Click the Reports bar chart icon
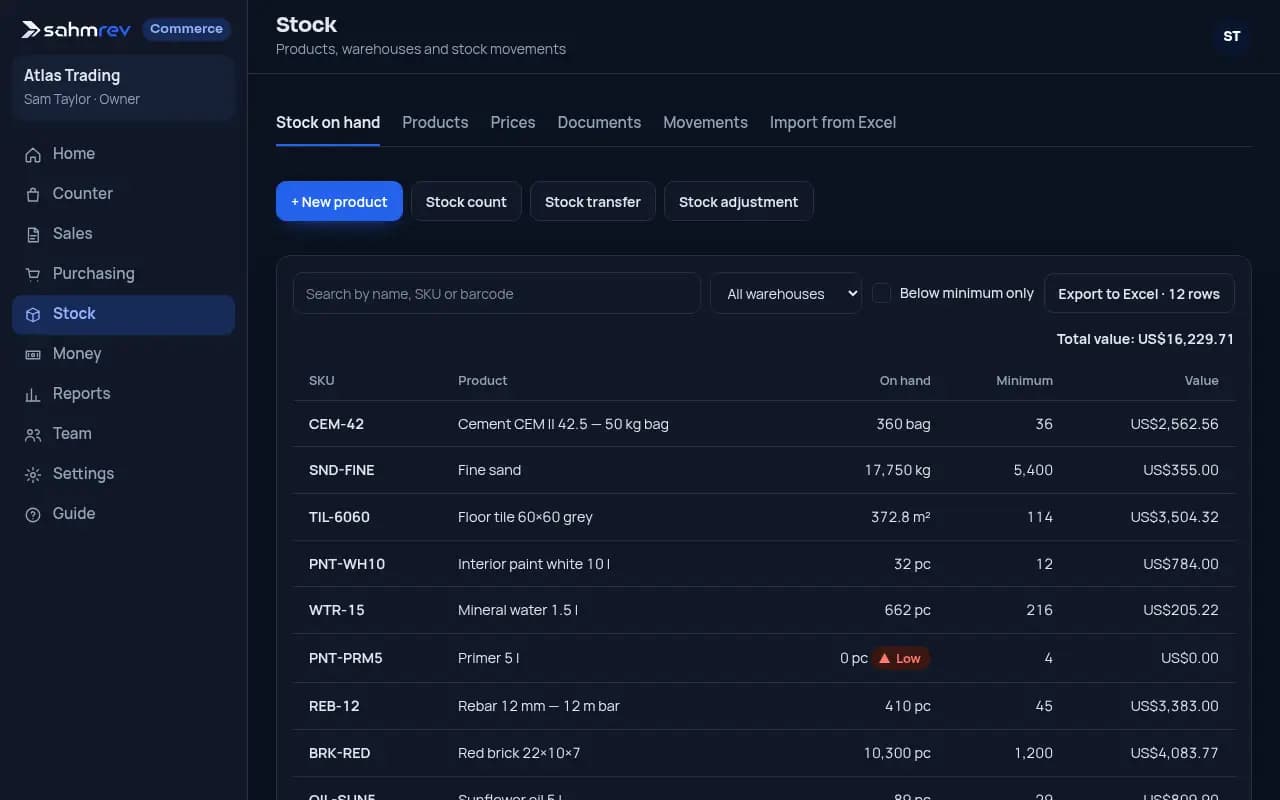Viewport: 1280px width, 800px height. point(33,394)
